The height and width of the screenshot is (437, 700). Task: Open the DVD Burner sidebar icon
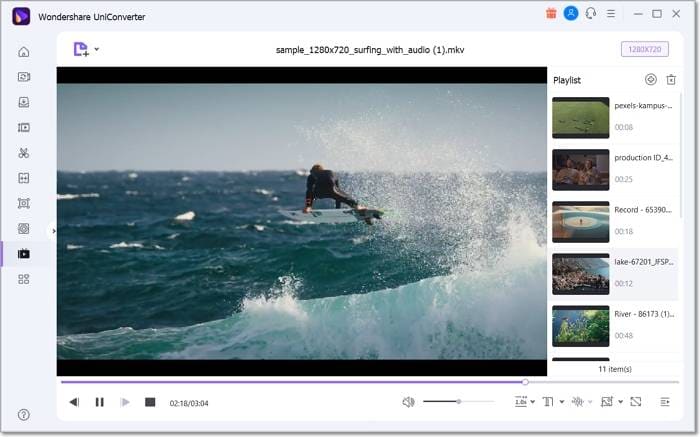(24, 229)
